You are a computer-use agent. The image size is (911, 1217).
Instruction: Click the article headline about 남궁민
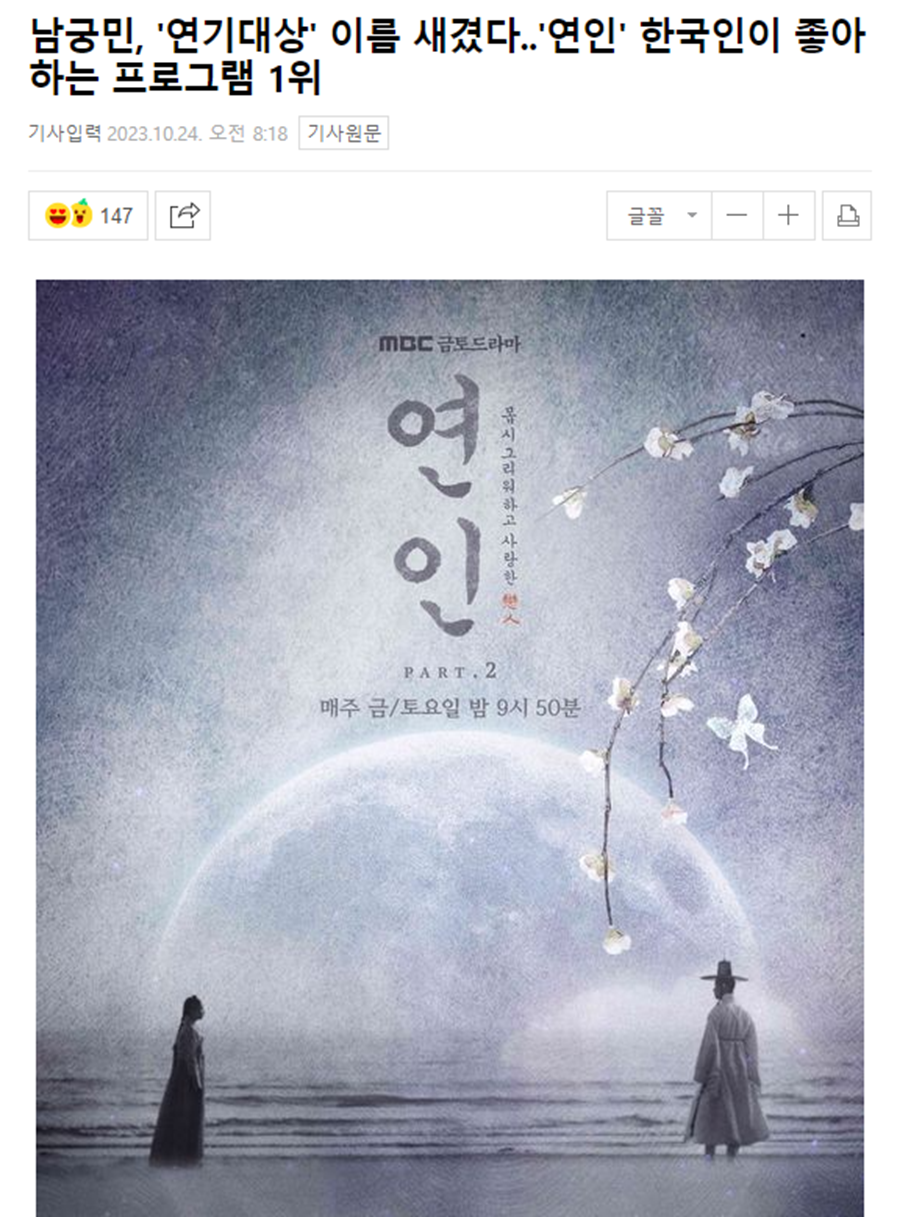point(447,59)
